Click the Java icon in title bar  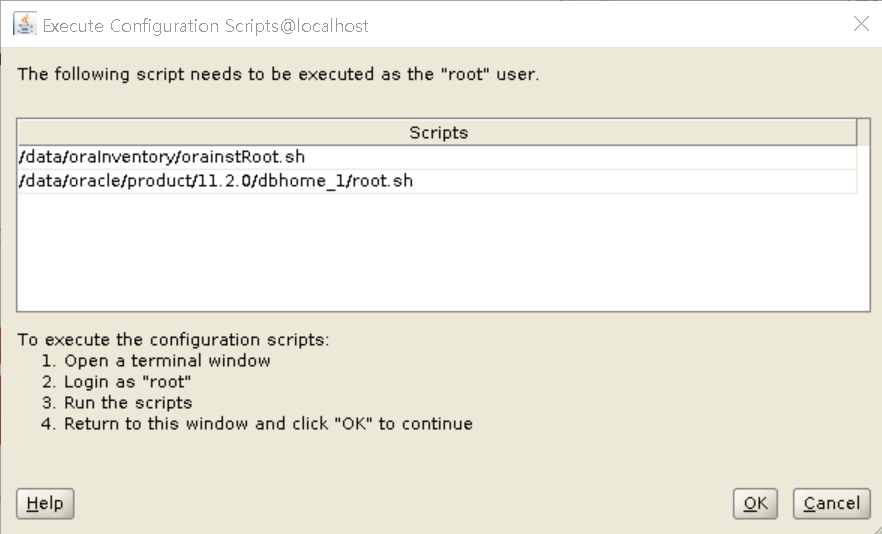click(x=25, y=24)
